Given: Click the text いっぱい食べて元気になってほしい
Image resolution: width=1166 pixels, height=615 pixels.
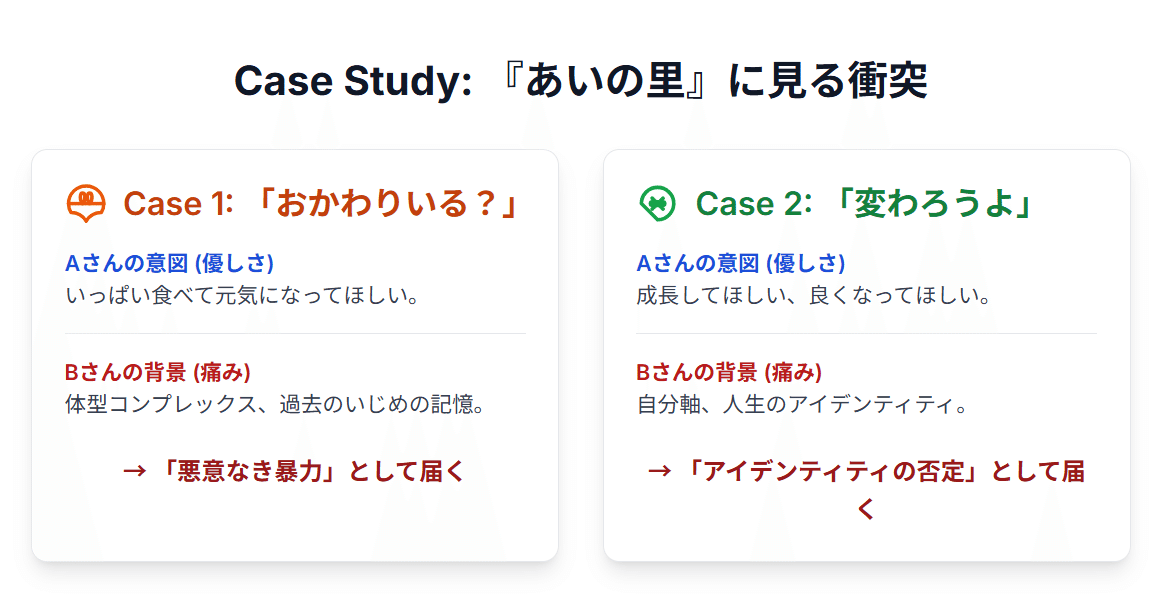Looking at the screenshot, I should pos(240,296).
